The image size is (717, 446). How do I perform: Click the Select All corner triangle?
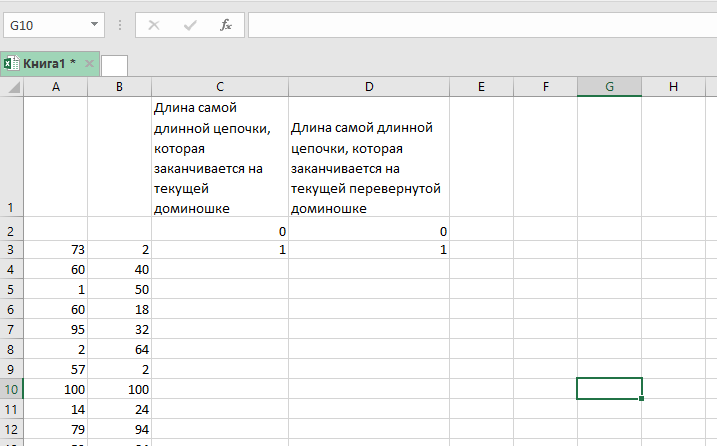[12, 88]
